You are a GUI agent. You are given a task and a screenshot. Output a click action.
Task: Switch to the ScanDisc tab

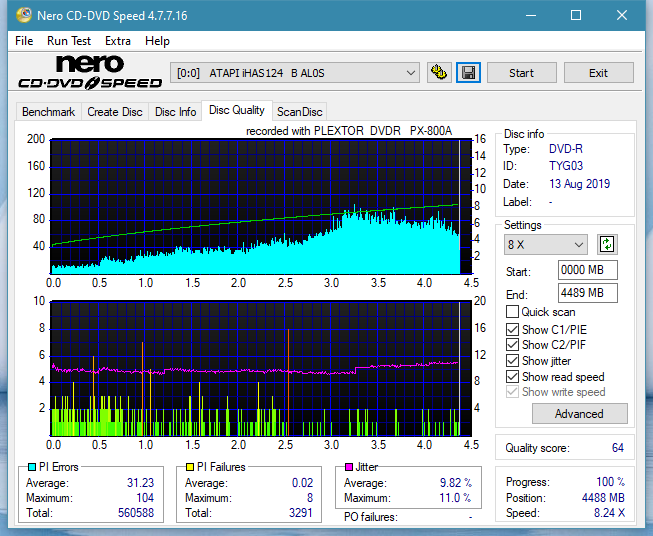click(x=299, y=112)
